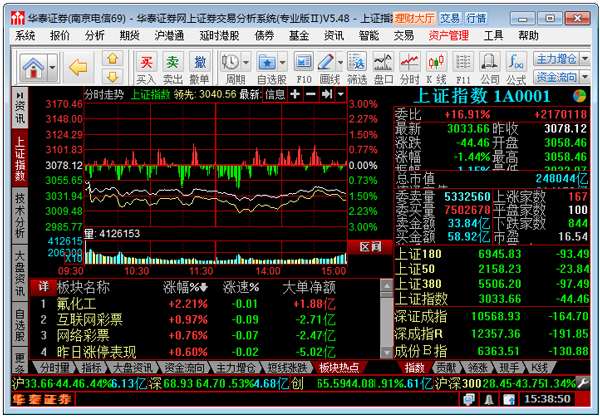Go back with the yellow left arrow

(78, 68)
